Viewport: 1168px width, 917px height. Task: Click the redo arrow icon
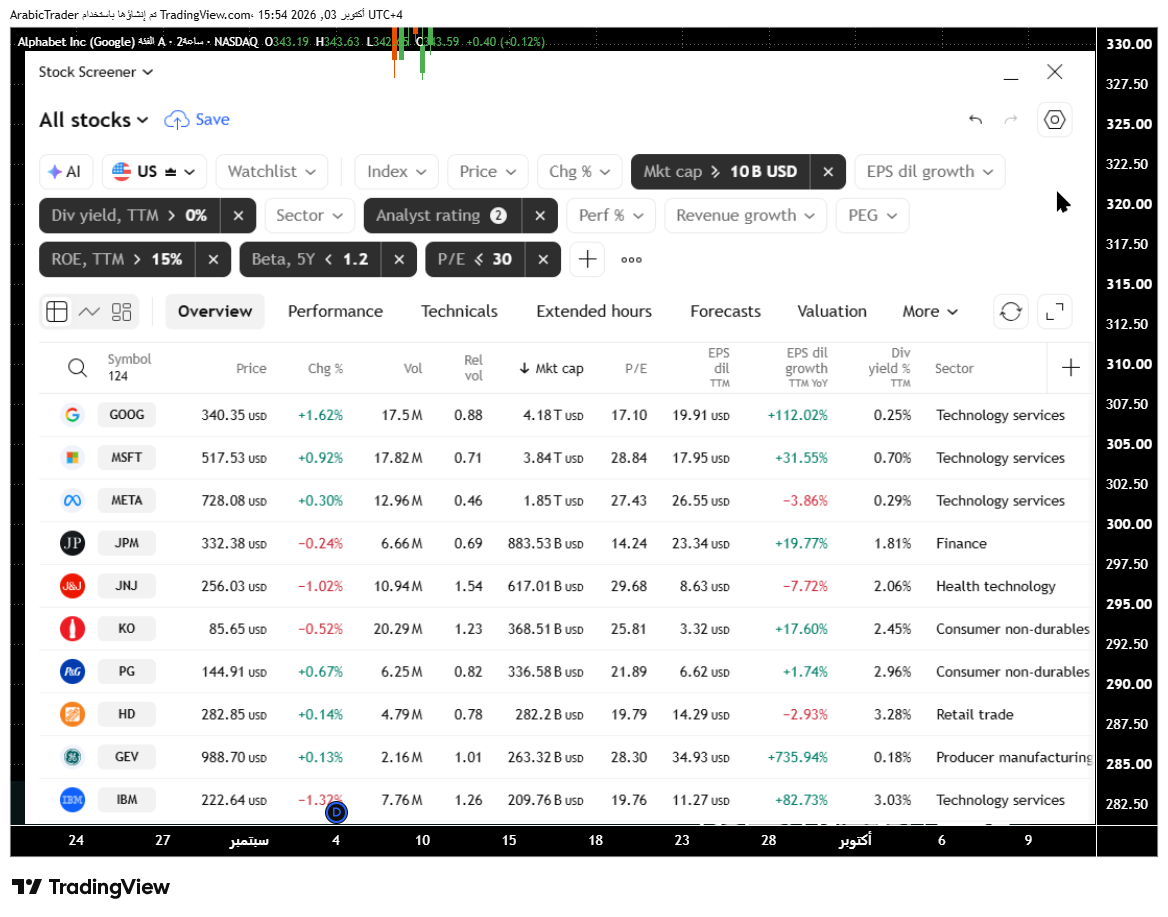(x=1011, y=119)
